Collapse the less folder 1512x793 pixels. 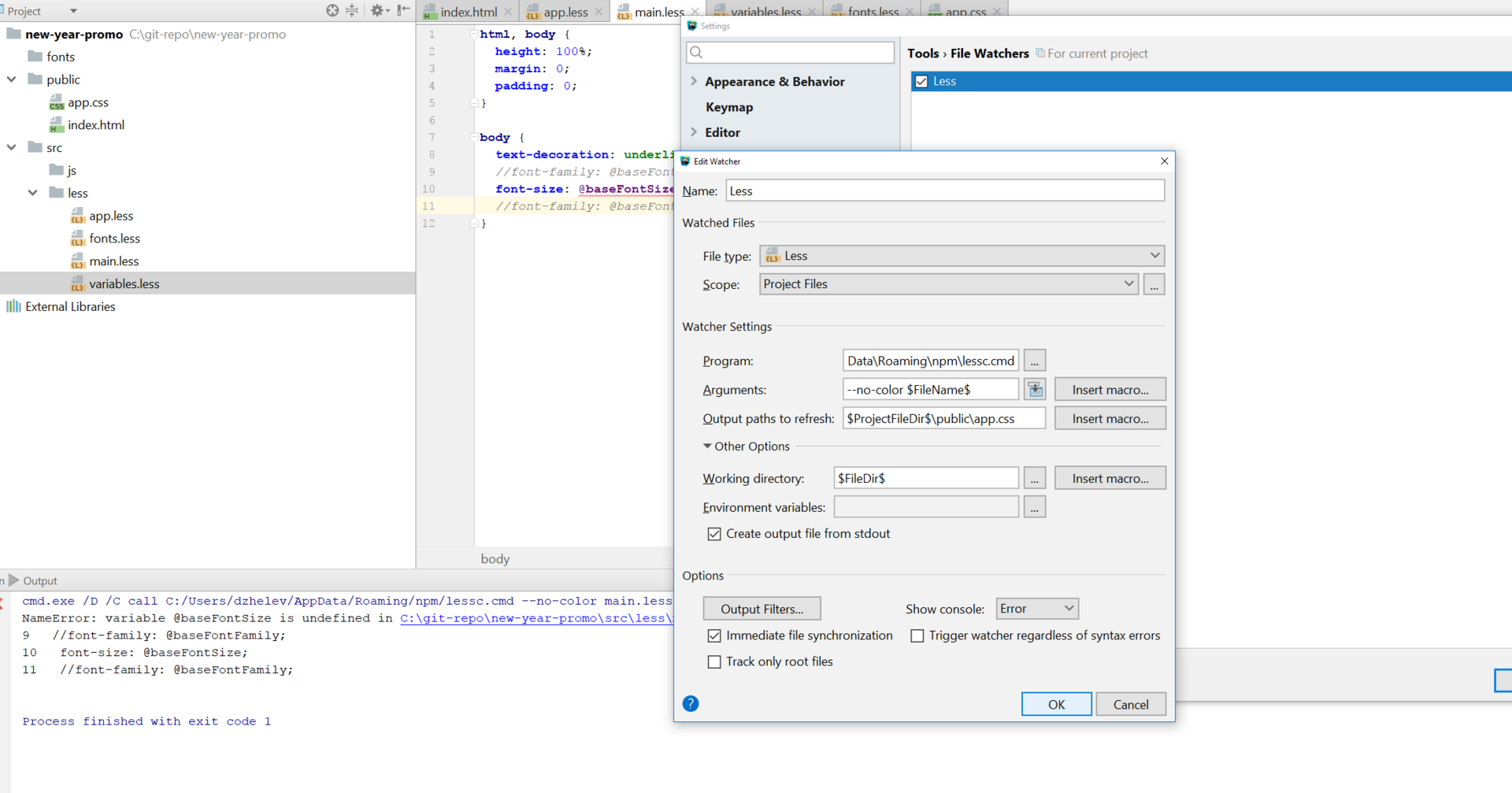point(33,193)
